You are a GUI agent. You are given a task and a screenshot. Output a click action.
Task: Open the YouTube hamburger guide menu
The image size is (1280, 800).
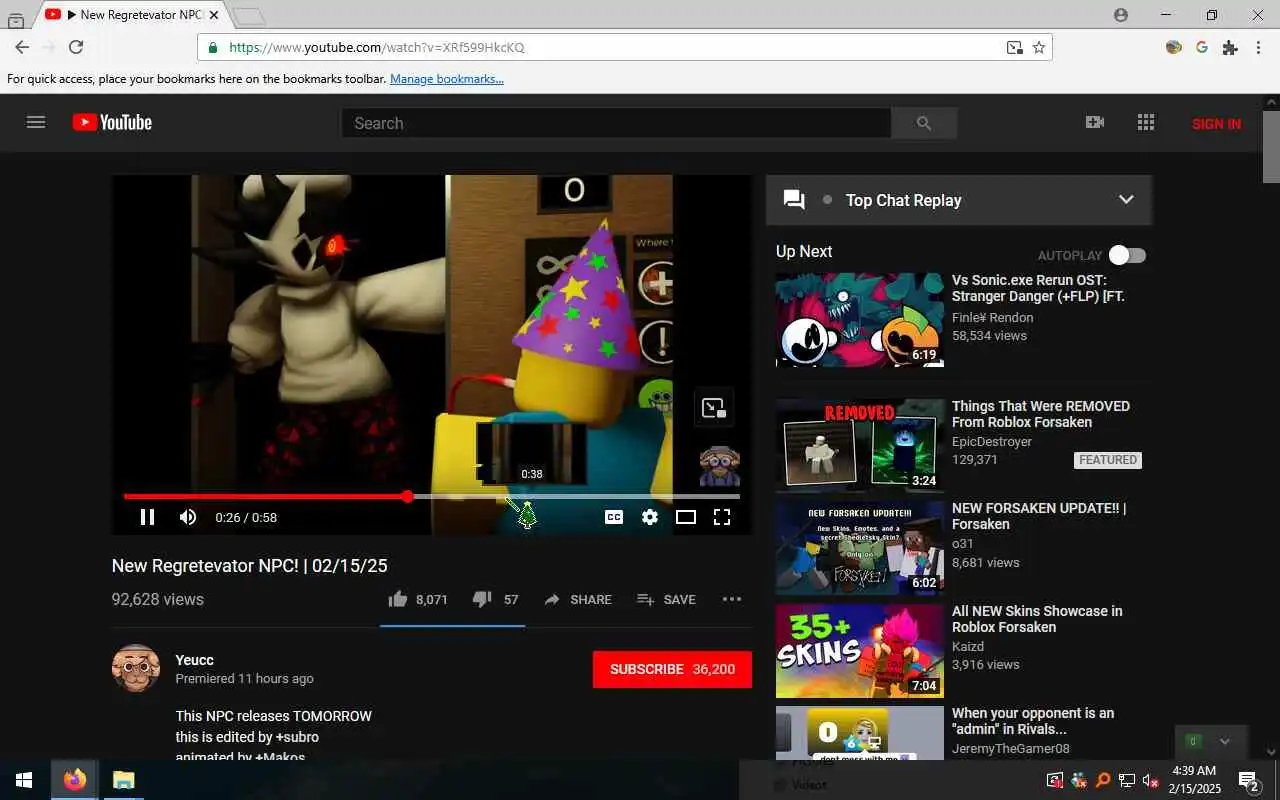pyautogui.click(x=36, y=122)
